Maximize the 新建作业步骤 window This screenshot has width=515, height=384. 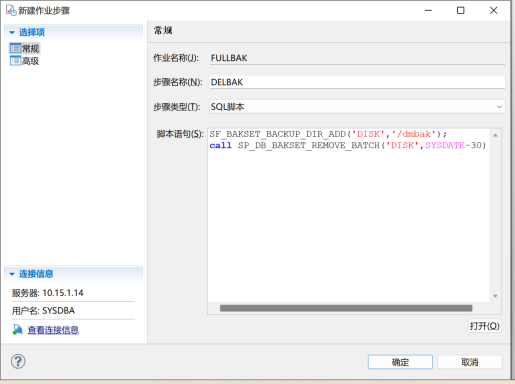coord(461,11)
